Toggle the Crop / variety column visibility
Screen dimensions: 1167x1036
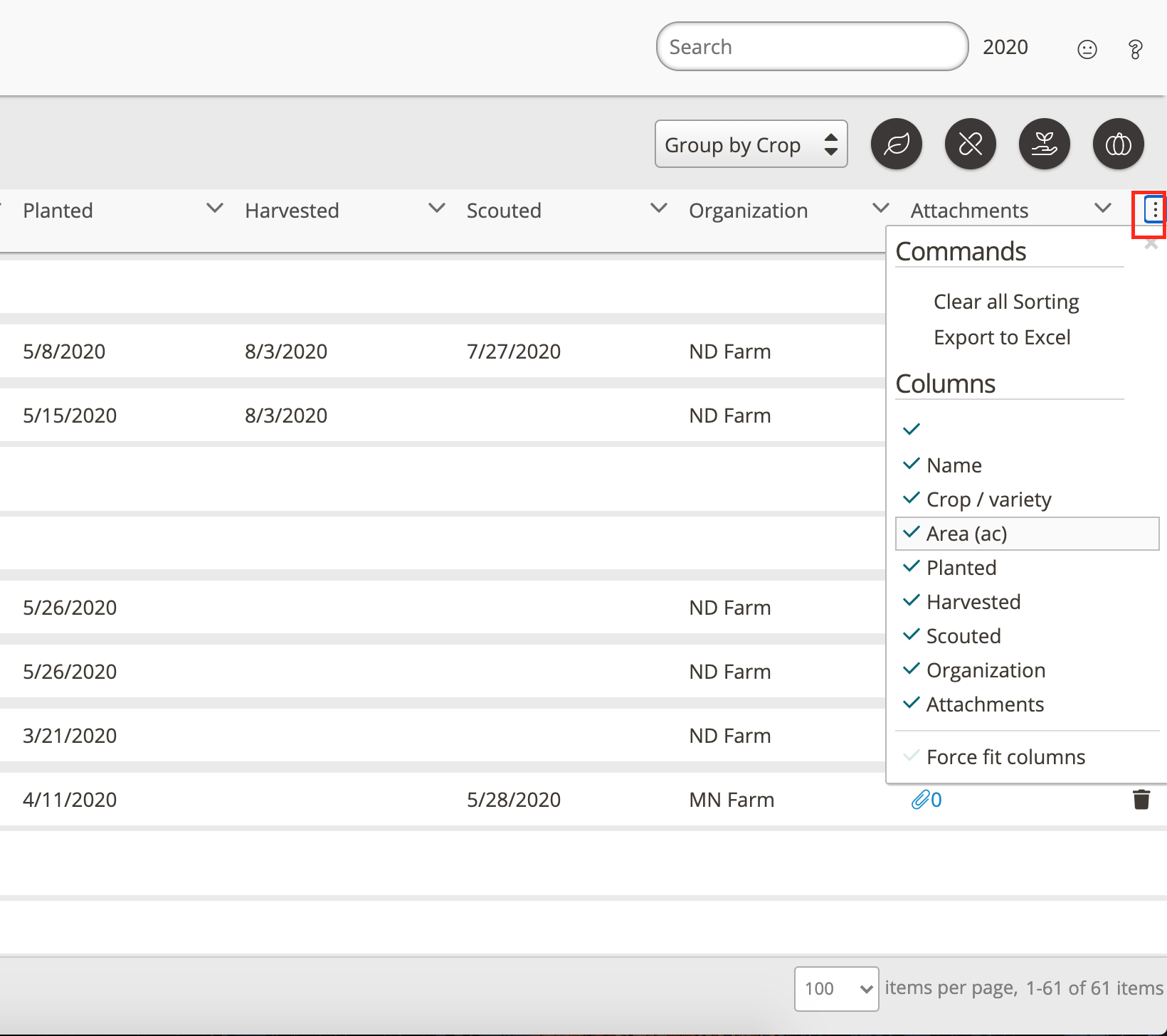[1028, 499]
